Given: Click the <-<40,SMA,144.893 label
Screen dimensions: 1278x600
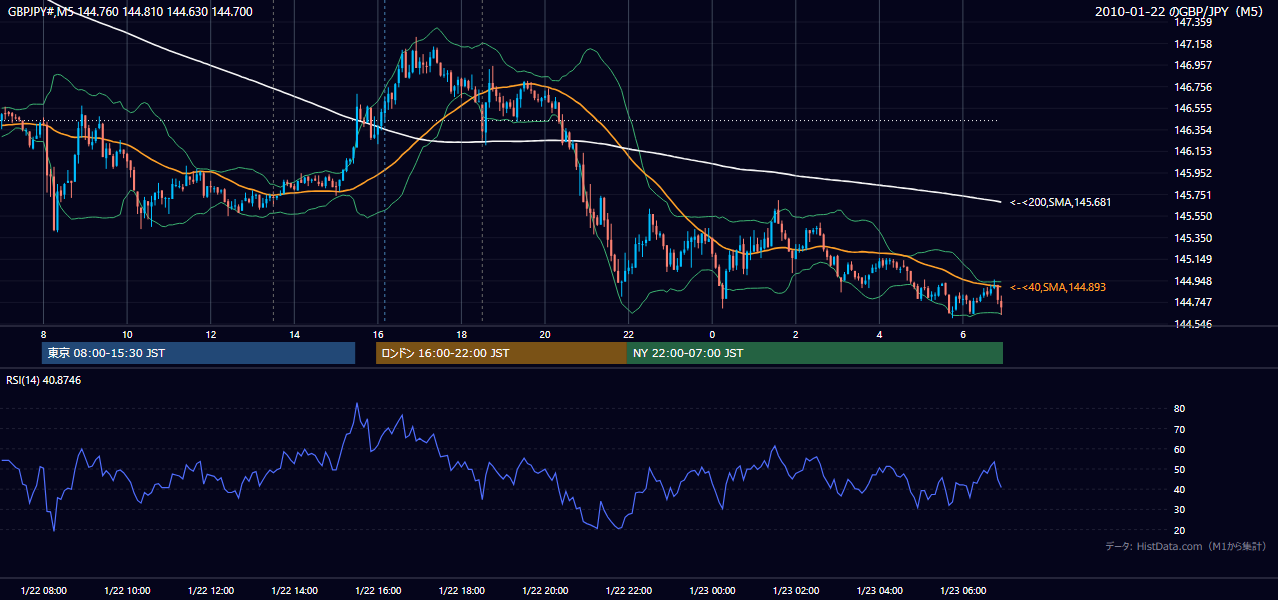Looking at the screenshot, I should pyautogui.click(x=1057, y=287).
